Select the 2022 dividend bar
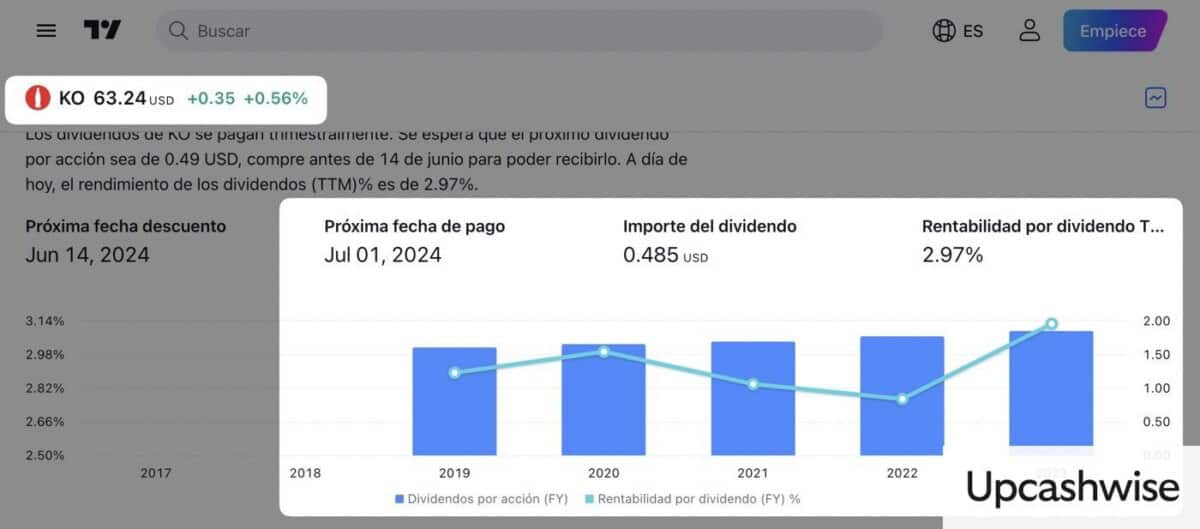The height and width of the screenshot is (529, 1200). (x=902, y=396)
